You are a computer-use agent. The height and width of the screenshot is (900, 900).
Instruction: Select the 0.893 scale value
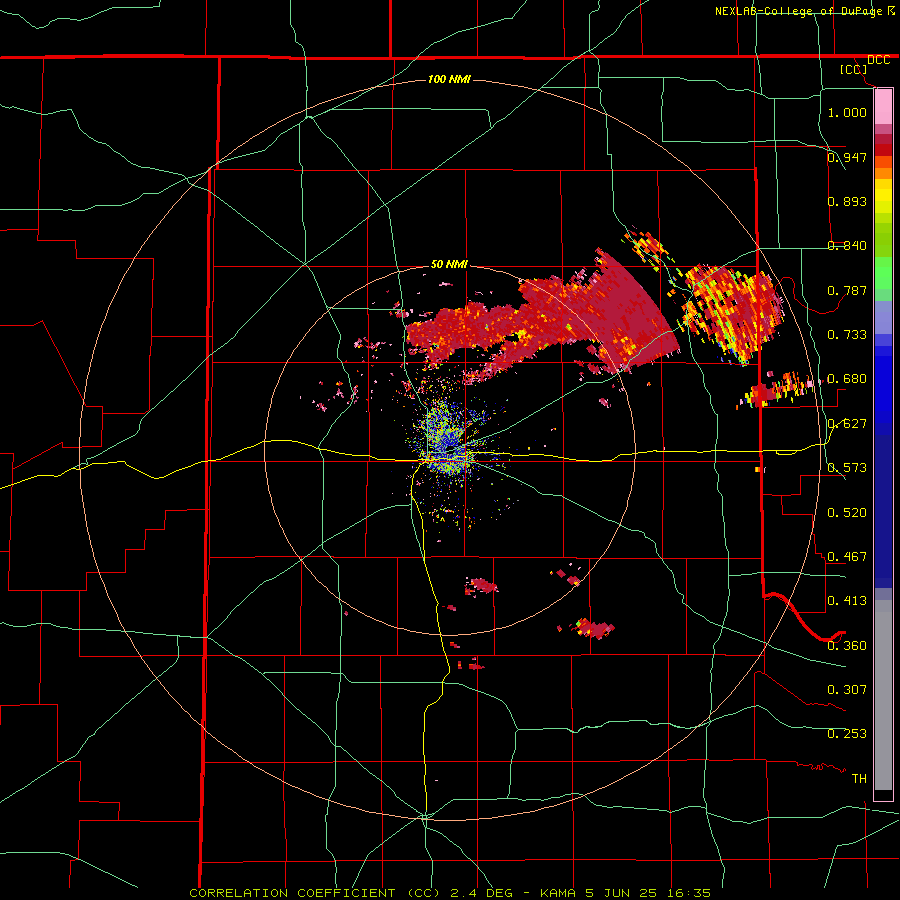click(x=847, y=201)
